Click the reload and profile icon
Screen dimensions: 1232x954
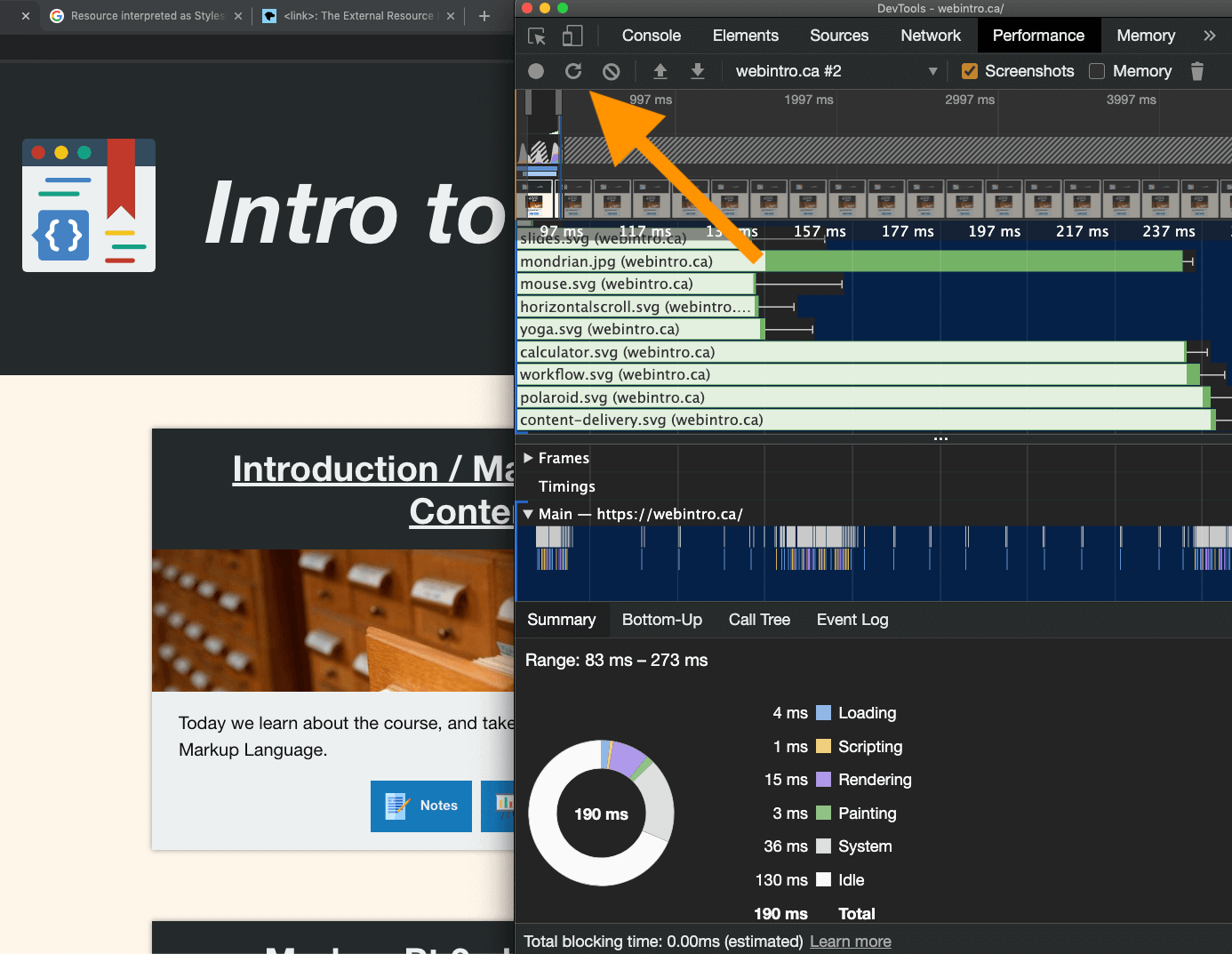573,71
